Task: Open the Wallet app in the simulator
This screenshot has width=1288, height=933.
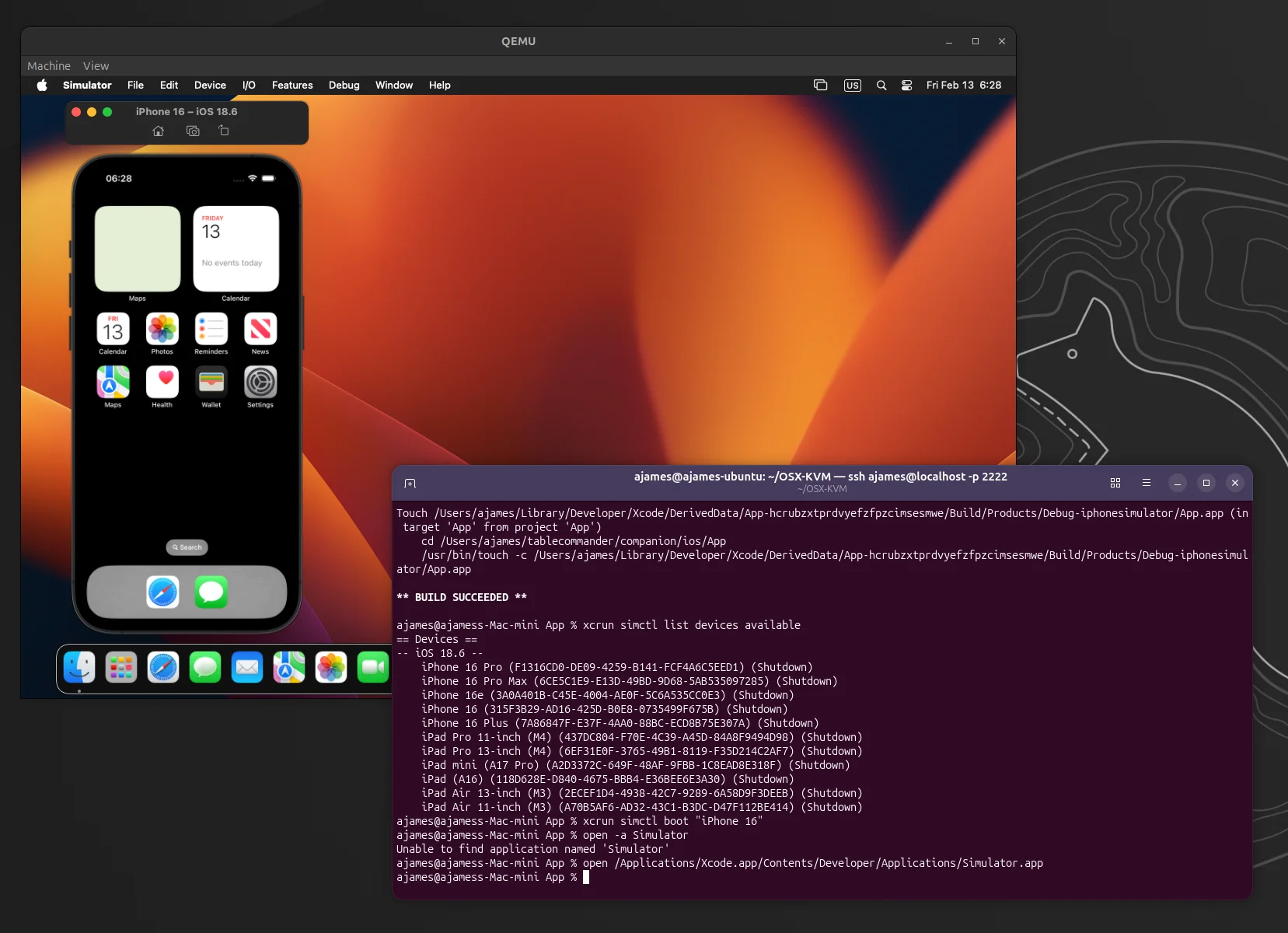Action: point(211,381)
